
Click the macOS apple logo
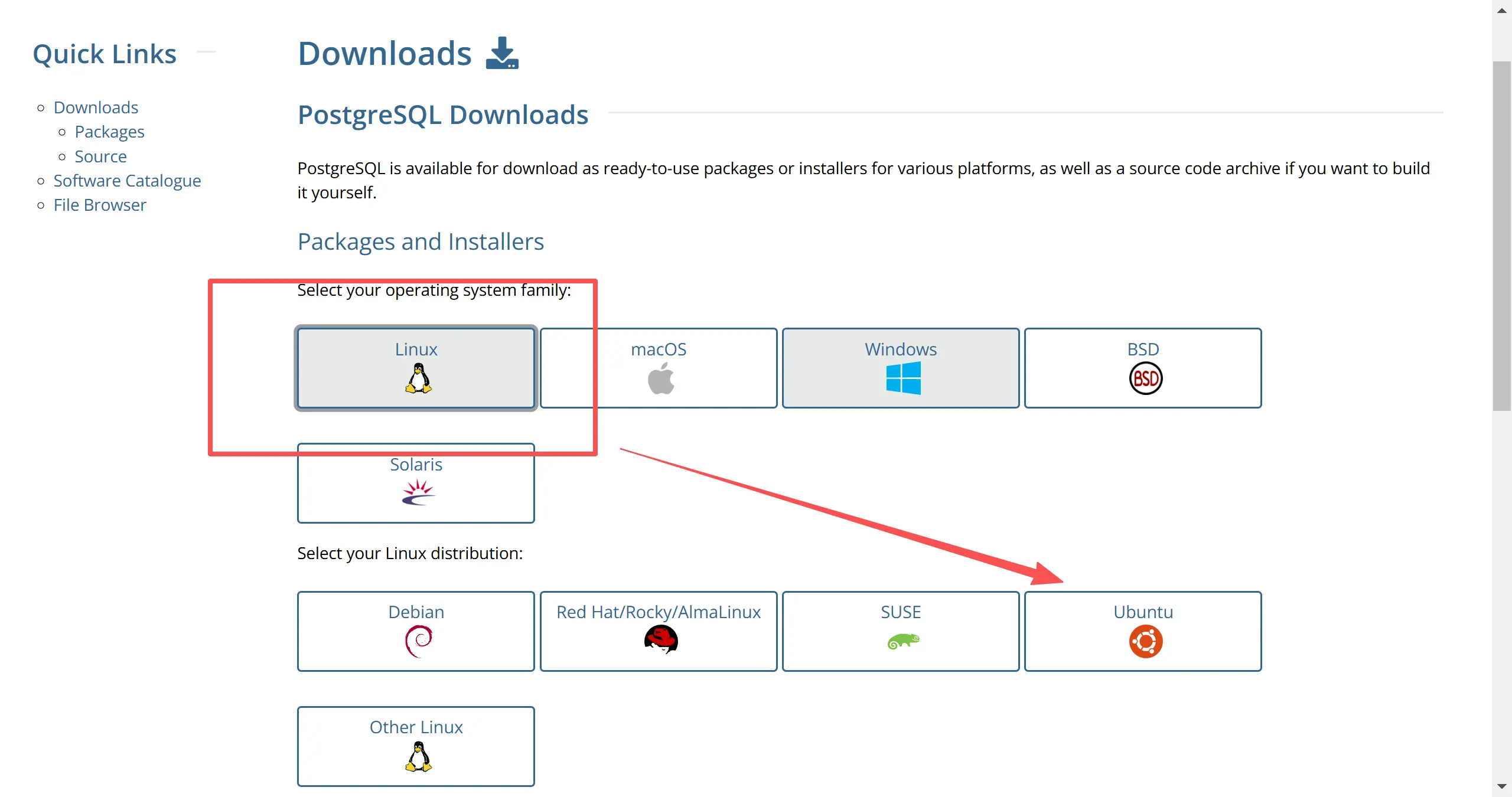coord(661,378)
